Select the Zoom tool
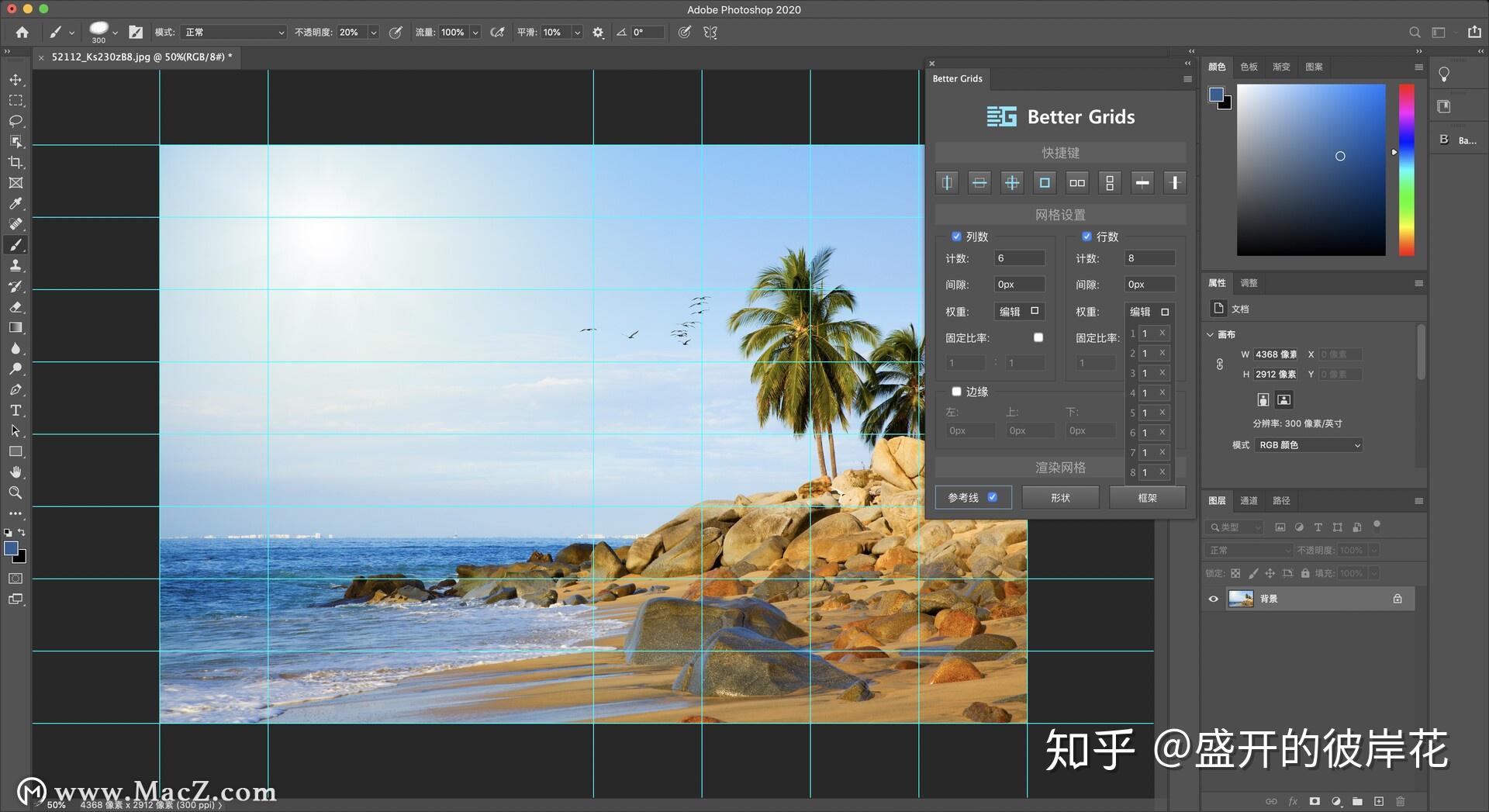Viewport: 1489px width, 812px height. tap(16, 492)
